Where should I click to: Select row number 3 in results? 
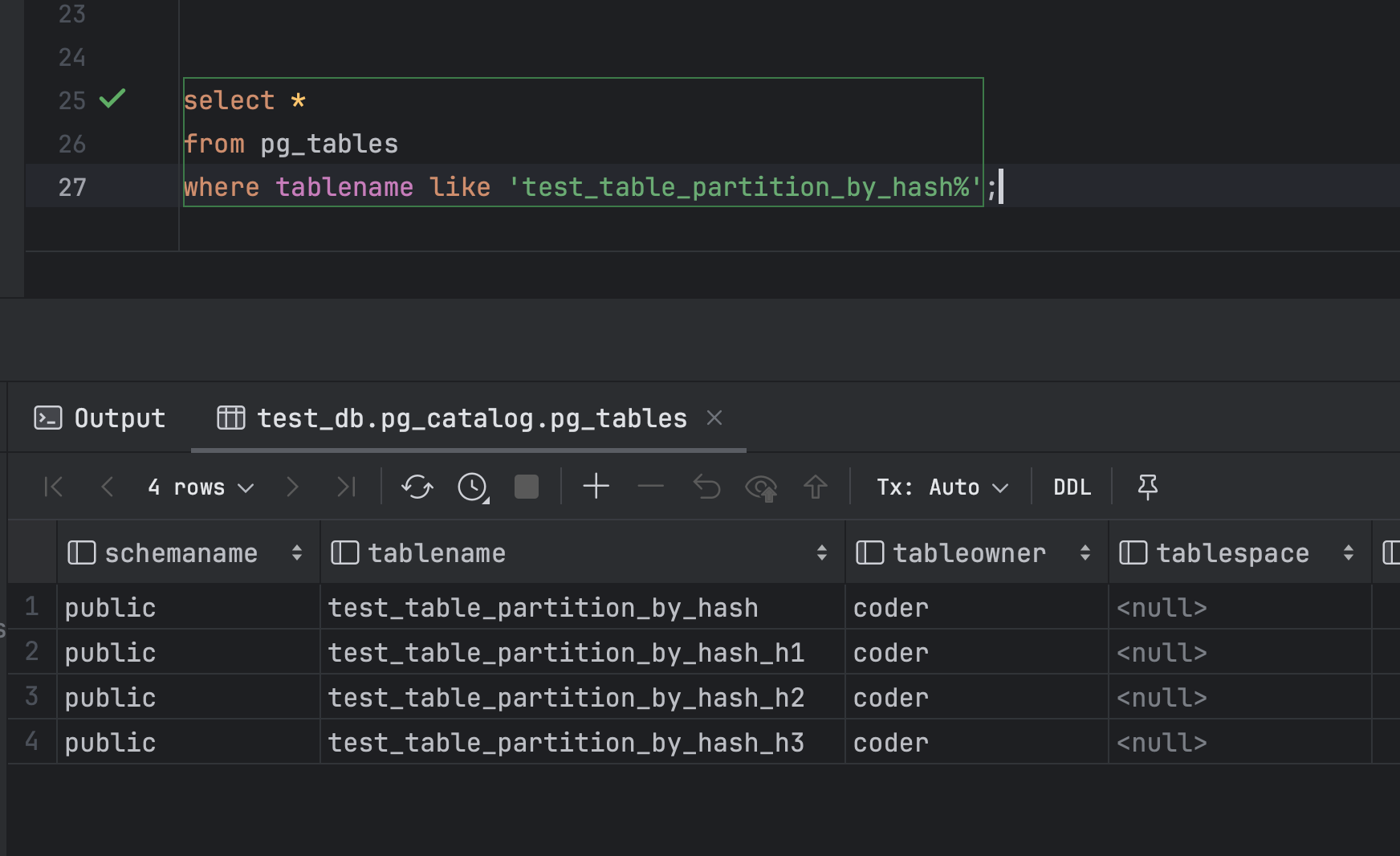pyautogui.click(x=32, y=696)
